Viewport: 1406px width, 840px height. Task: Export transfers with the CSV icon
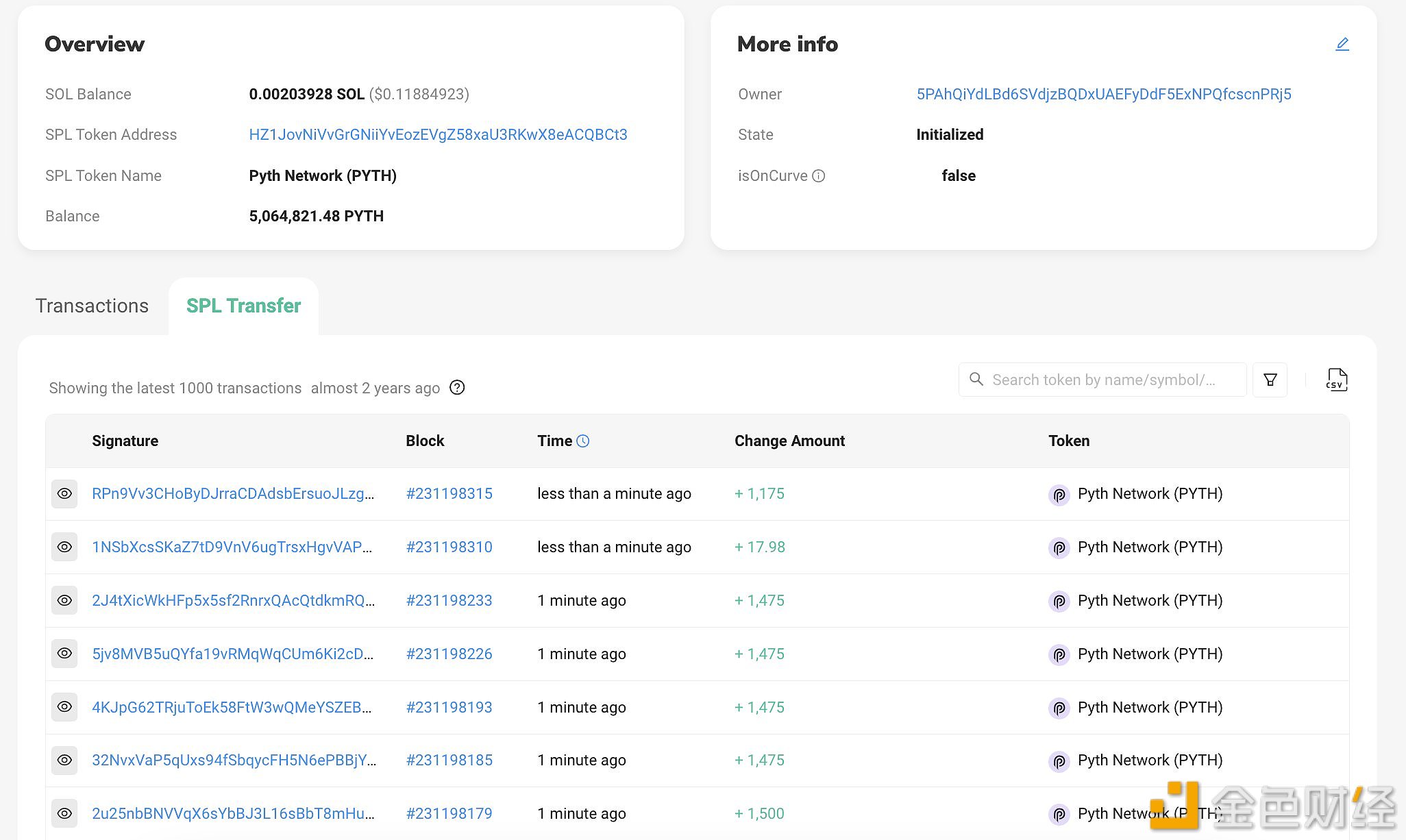point(1337,380)
